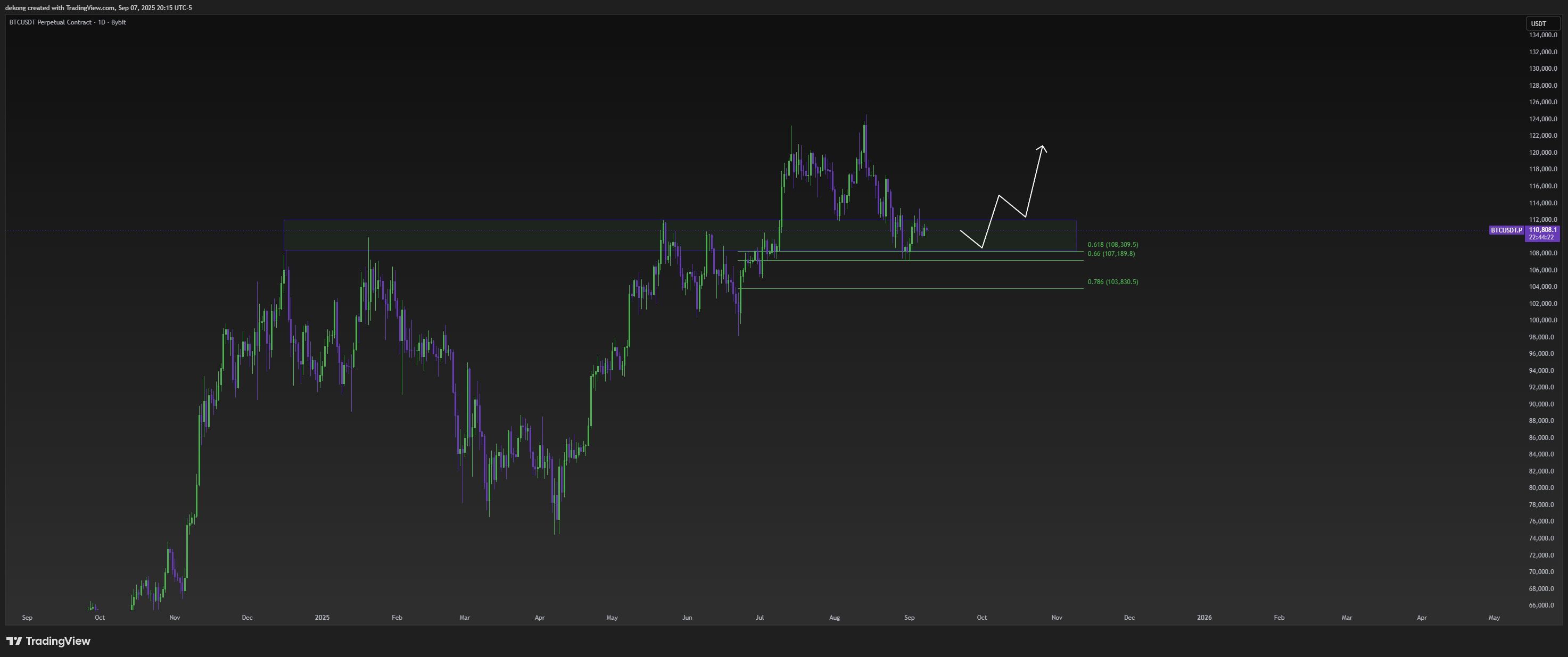Click the Jun label on time axis

pos(687,618)
